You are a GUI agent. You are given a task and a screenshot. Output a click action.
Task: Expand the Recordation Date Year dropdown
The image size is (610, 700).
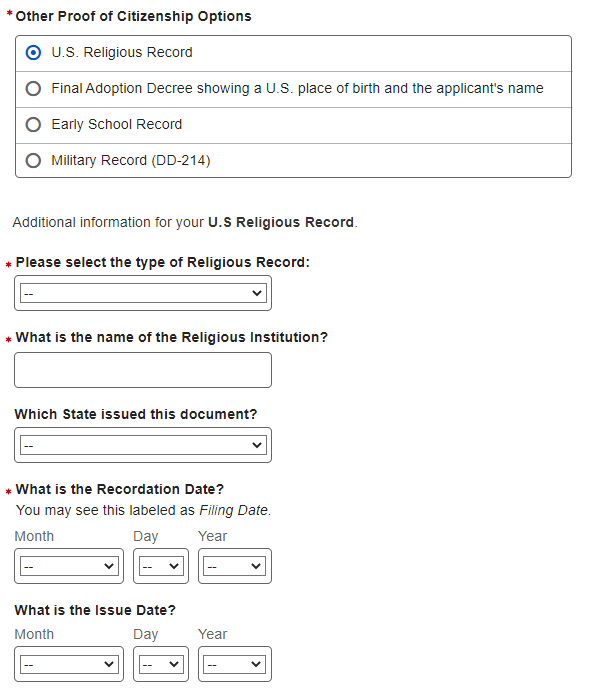(x=235, y=566)
